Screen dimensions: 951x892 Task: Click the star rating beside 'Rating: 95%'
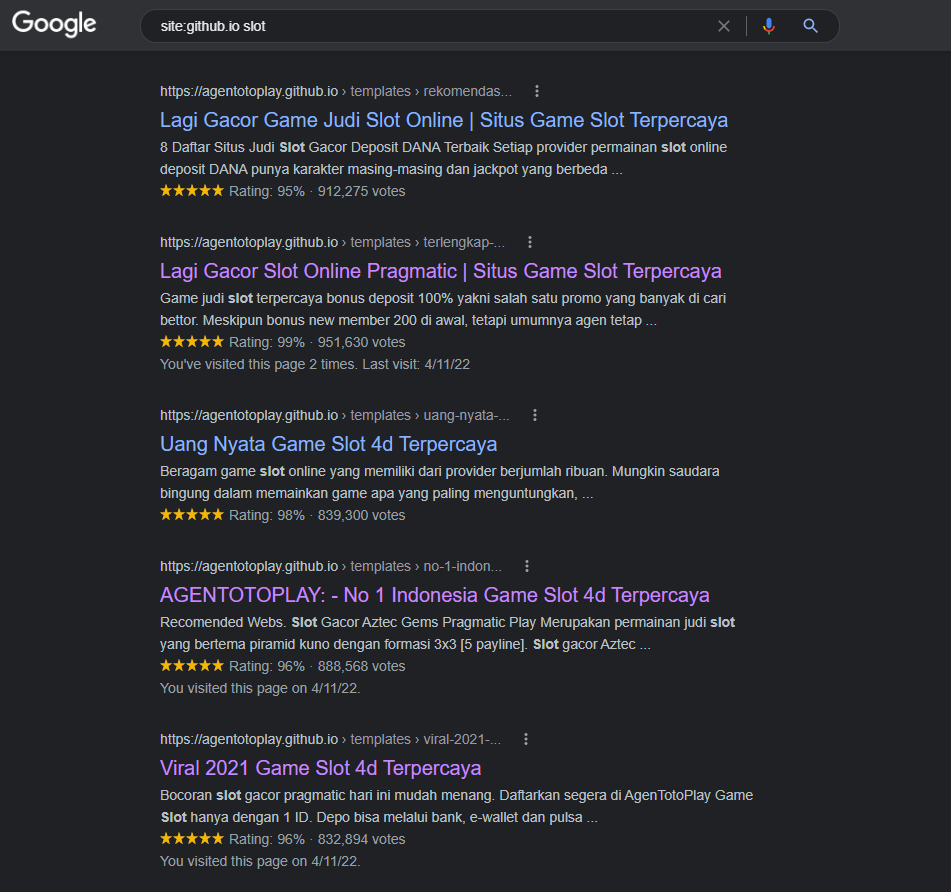click(x=192, y=190)
